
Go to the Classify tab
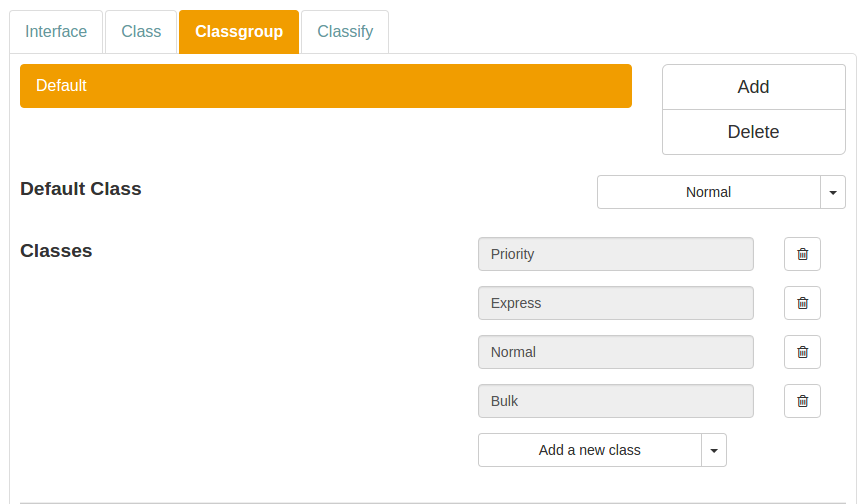(345, 32)
